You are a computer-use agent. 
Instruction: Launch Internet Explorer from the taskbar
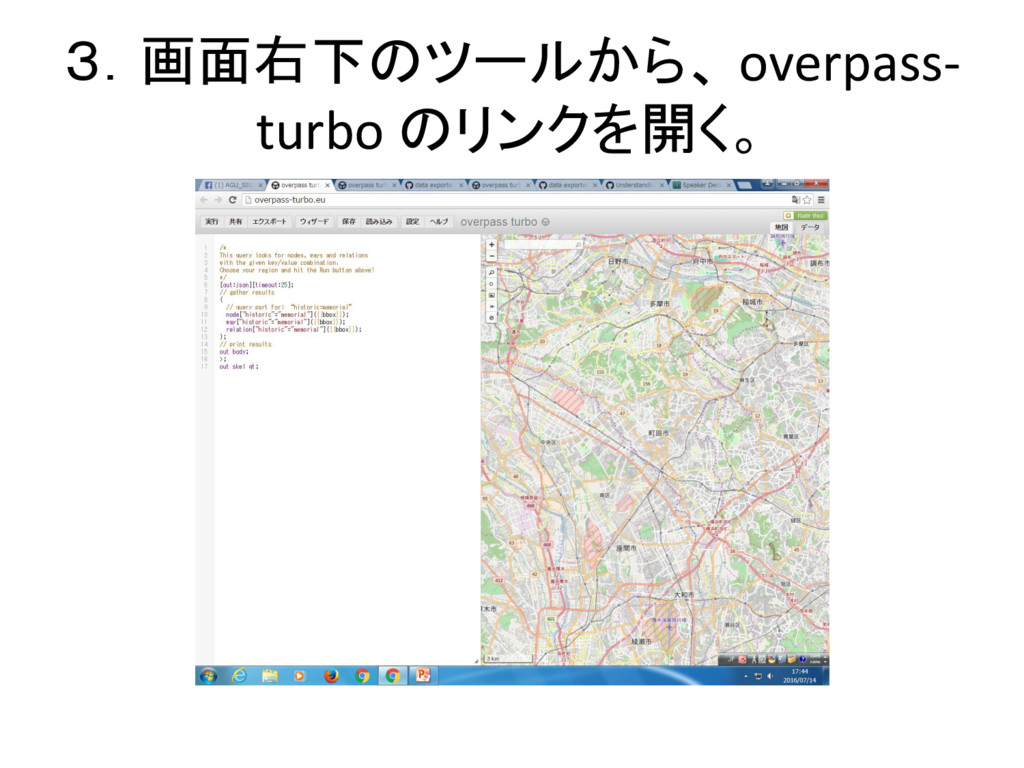pos(240,676)
